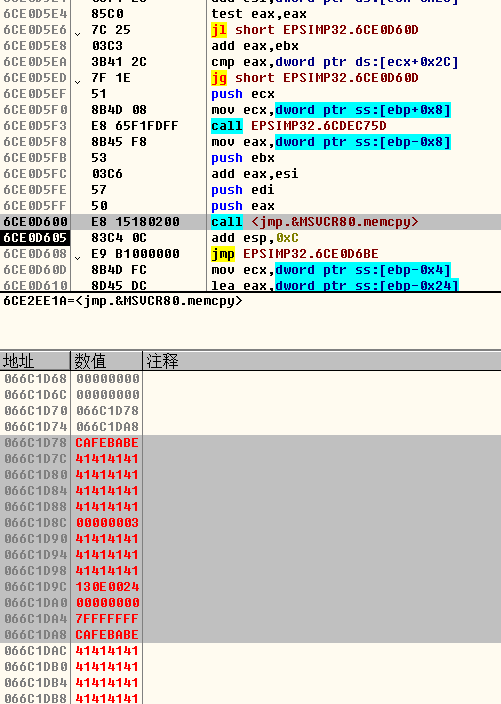Click the jump arrow marker beside 7C 25
The width and height of the screenshot is (501, 704).
click(78, 34)
